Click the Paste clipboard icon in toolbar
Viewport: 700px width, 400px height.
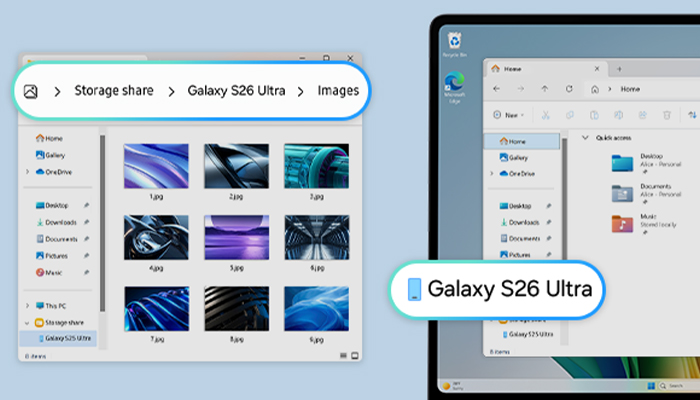[x=592, y=115]
